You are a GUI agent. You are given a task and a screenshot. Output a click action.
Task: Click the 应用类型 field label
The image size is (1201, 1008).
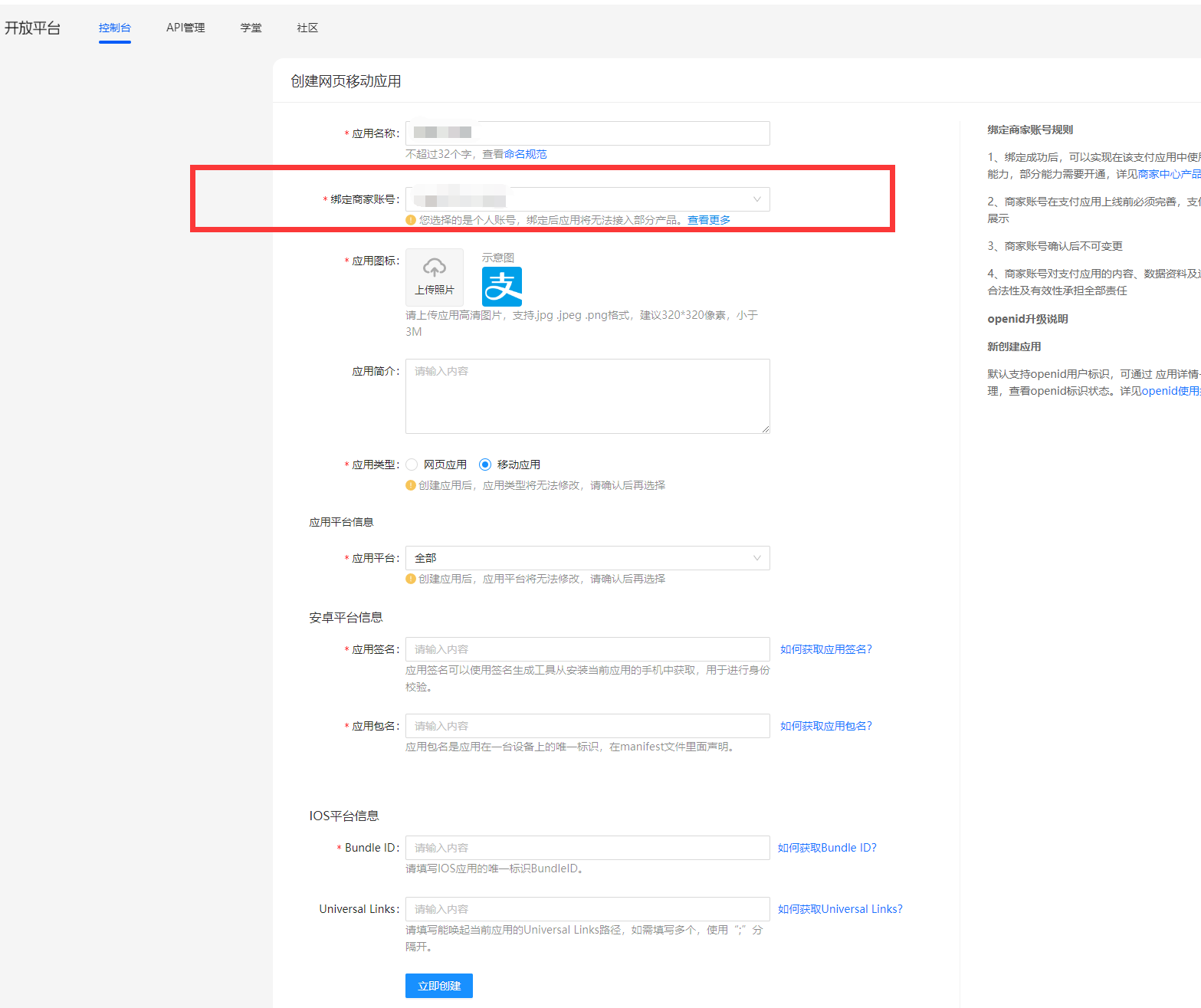375,465
